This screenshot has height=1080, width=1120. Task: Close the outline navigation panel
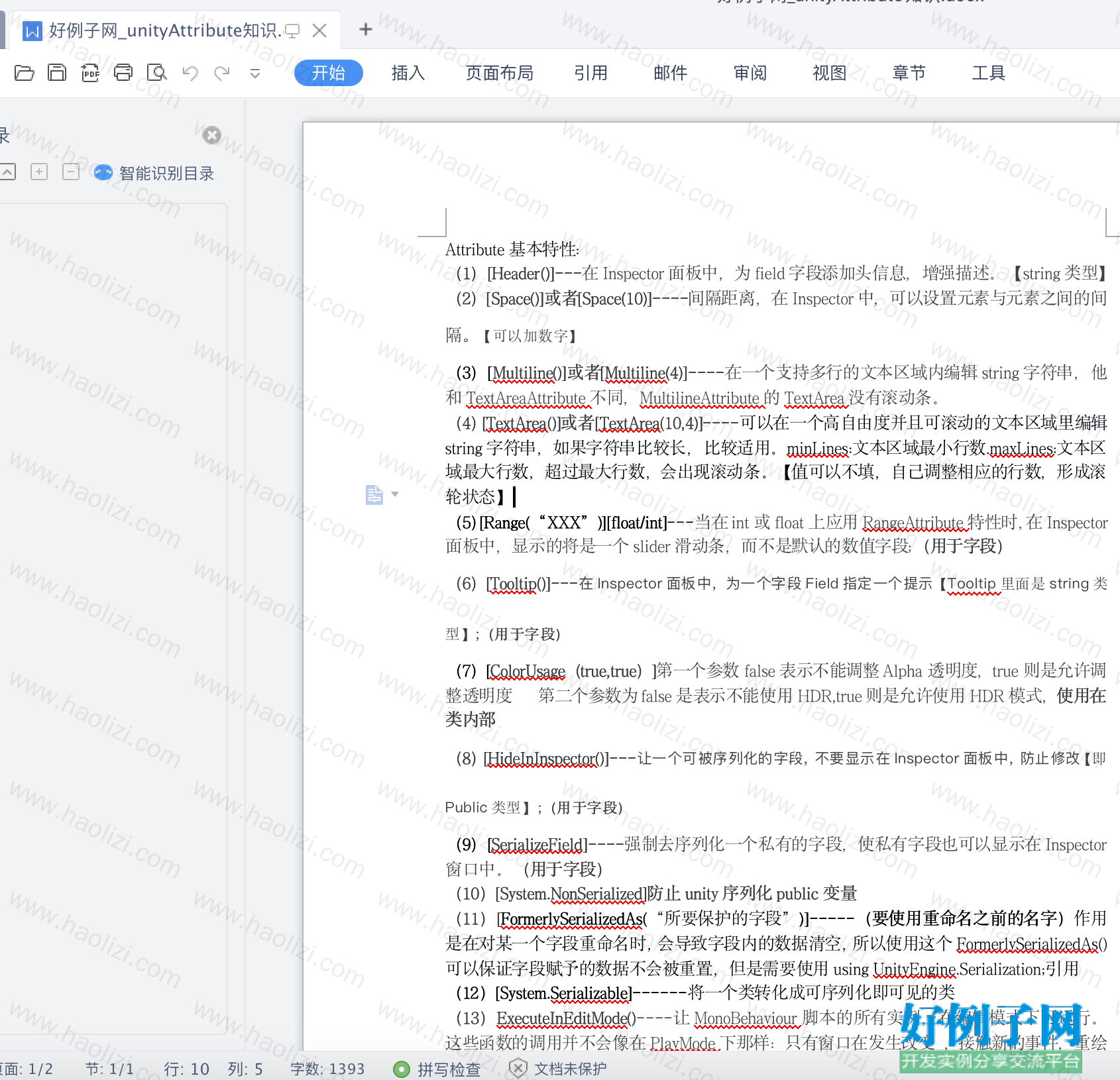pyautogui.click(x=211, y=135)
